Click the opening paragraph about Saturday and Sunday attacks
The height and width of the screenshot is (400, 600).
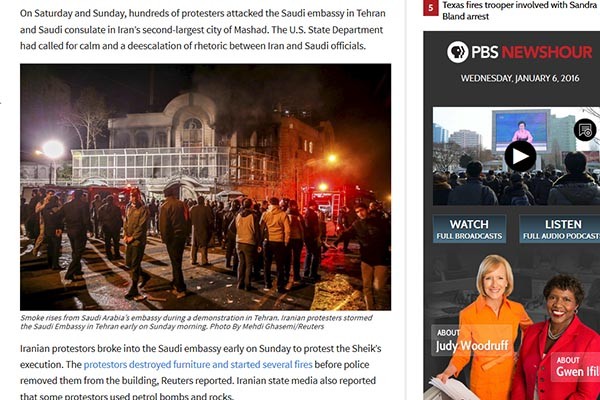click(x=203, y=29)
